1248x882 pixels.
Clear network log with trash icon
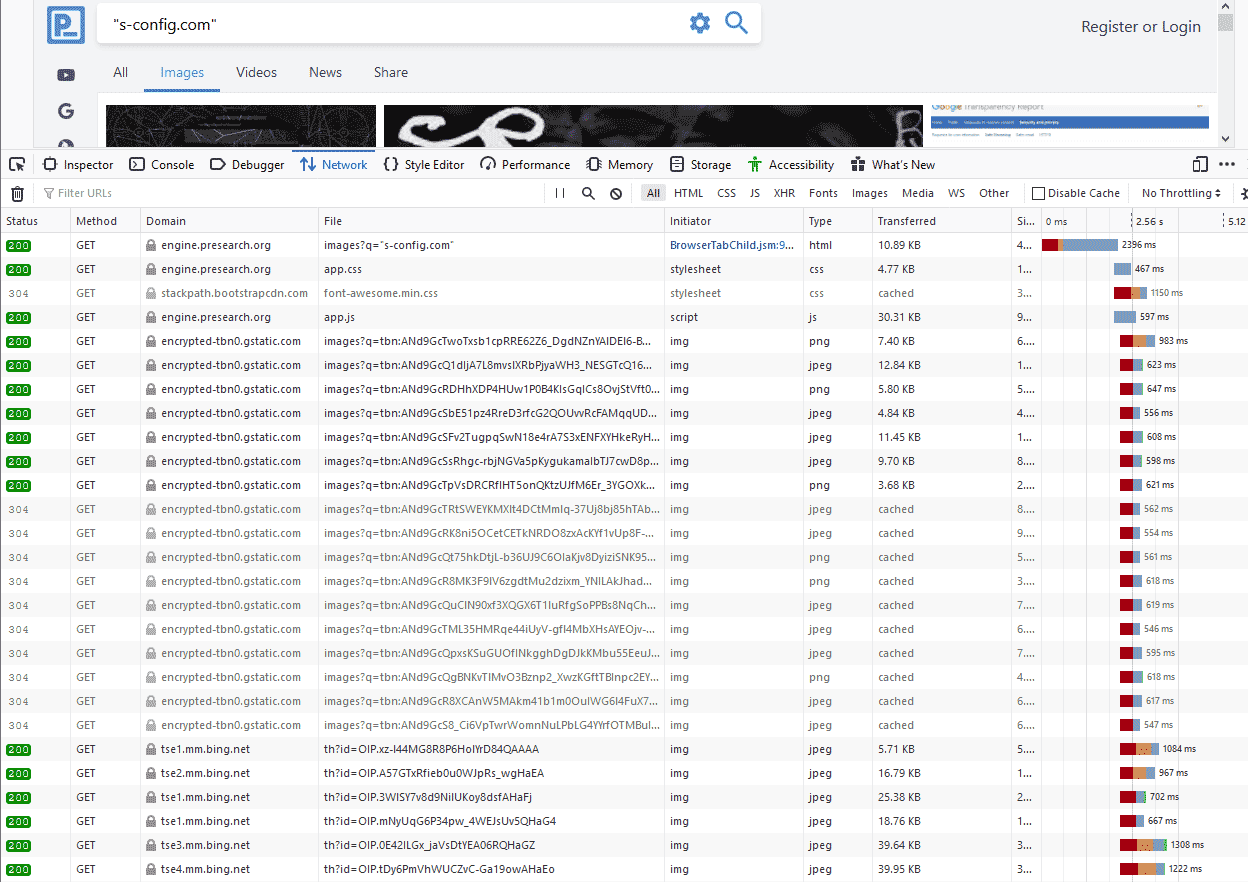[17, 193]
